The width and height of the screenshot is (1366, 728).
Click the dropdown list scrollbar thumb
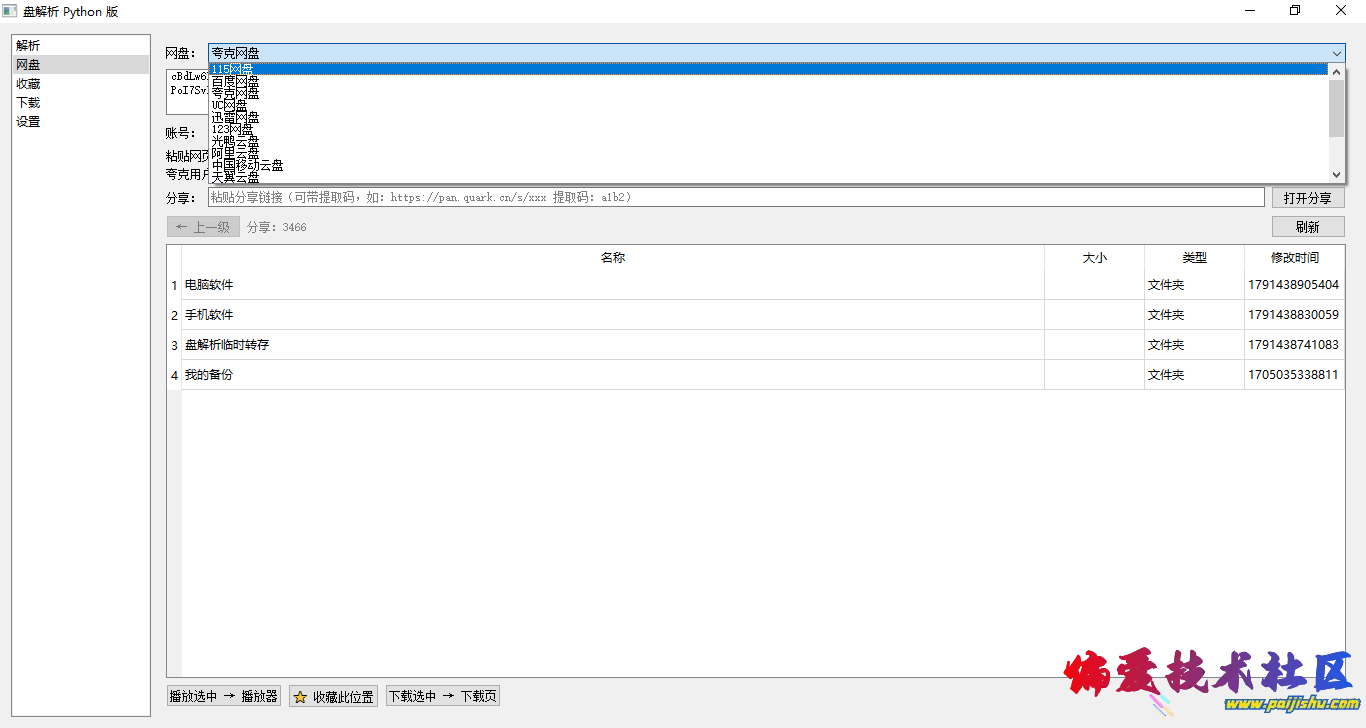click(x=1337, y=108)
